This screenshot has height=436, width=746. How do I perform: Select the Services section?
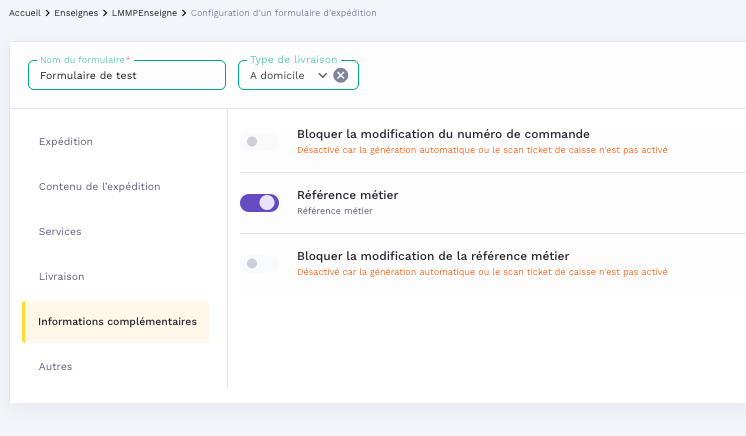[60, 232]
